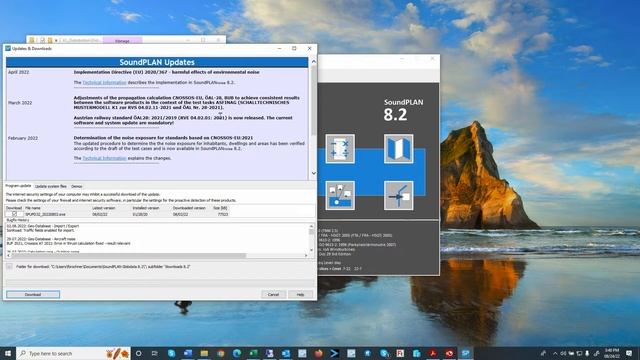Open the yellow File Explorer taskbar icon

pyautogui.click(x=204, y=353)
